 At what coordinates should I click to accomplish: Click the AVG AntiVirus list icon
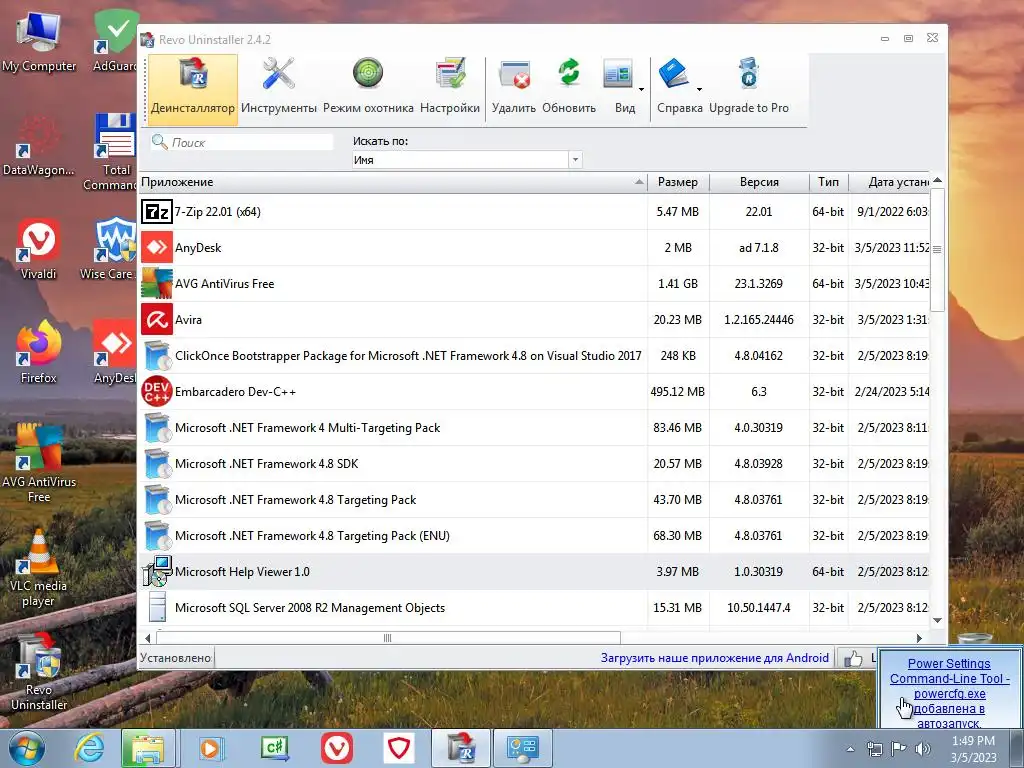[157, 283]
